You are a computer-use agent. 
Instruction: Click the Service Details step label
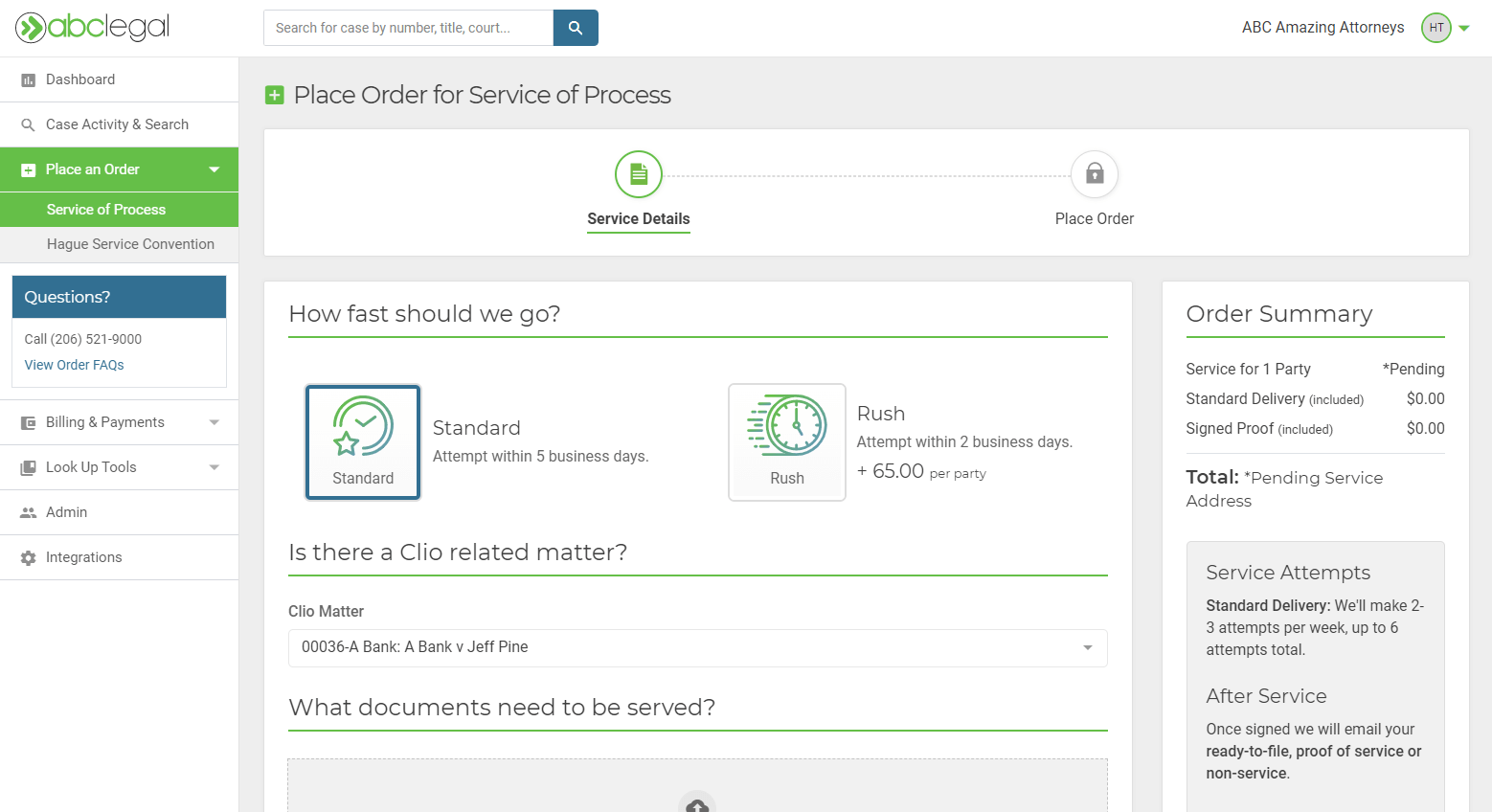click(x=639, y=219)
